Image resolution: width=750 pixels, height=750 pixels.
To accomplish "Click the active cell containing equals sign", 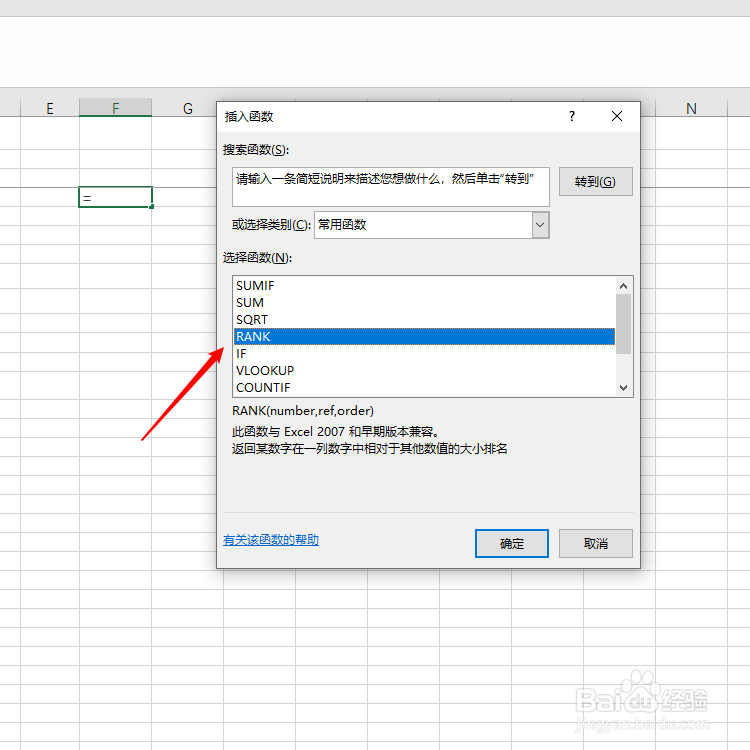I will 115,197.
